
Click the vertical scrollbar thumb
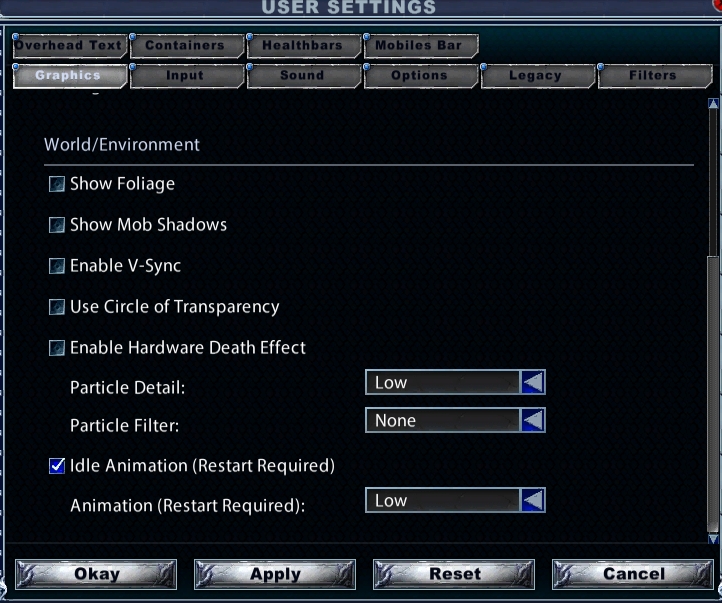(713, 394)
